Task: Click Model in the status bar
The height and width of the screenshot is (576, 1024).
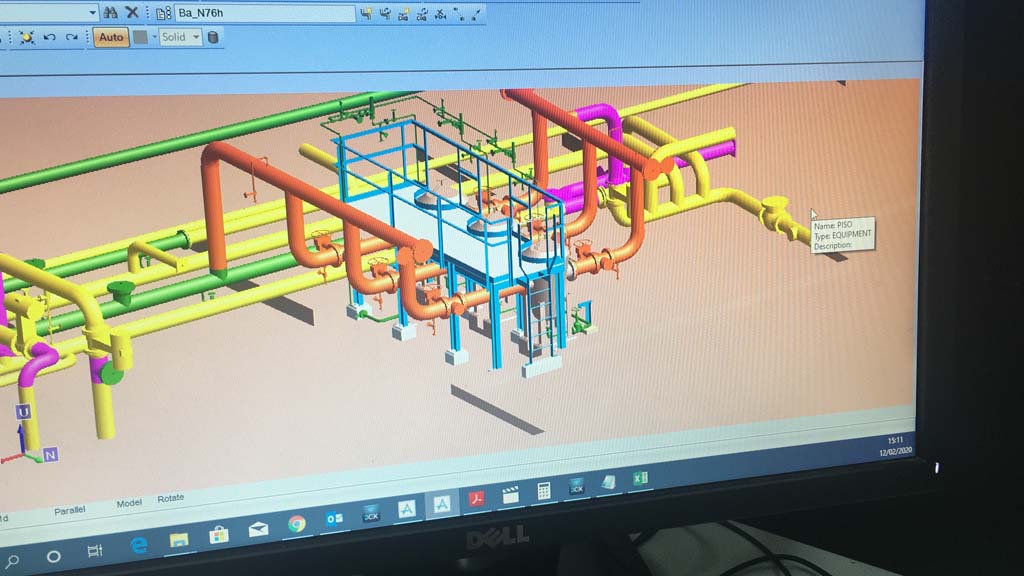Action: coord(129,503)
